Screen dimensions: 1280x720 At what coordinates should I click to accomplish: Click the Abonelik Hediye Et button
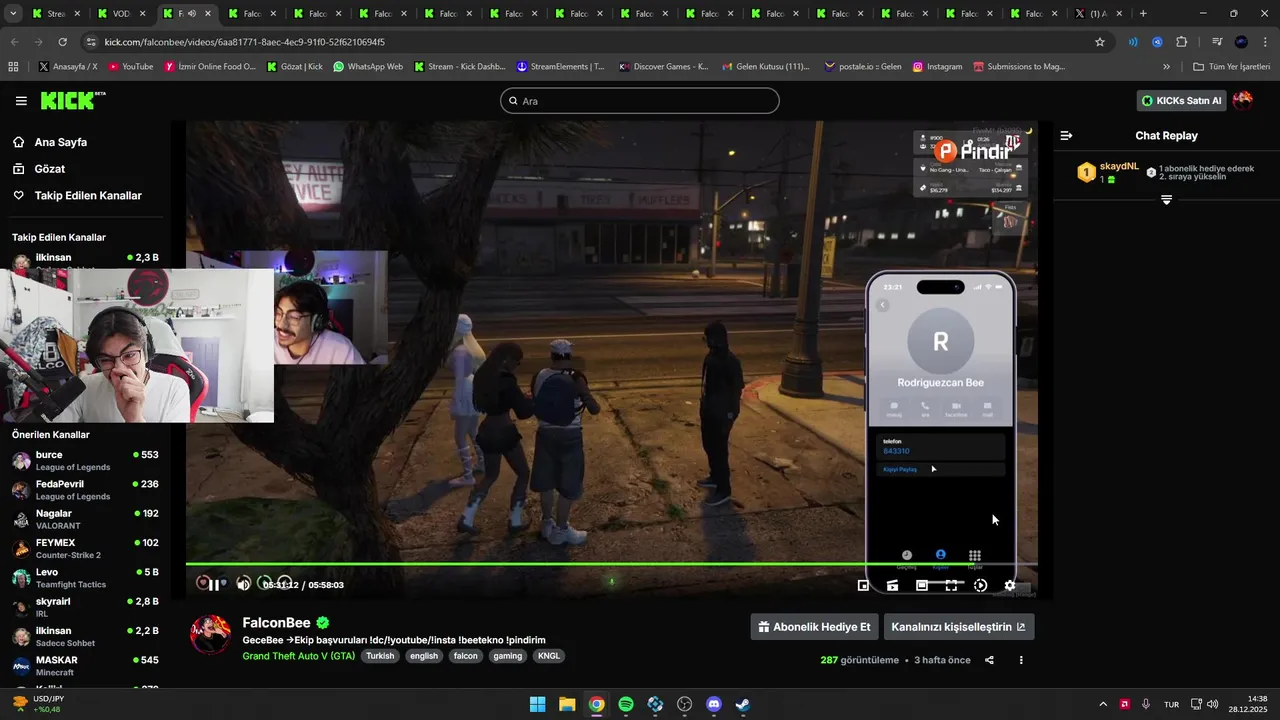pos(814,627)
